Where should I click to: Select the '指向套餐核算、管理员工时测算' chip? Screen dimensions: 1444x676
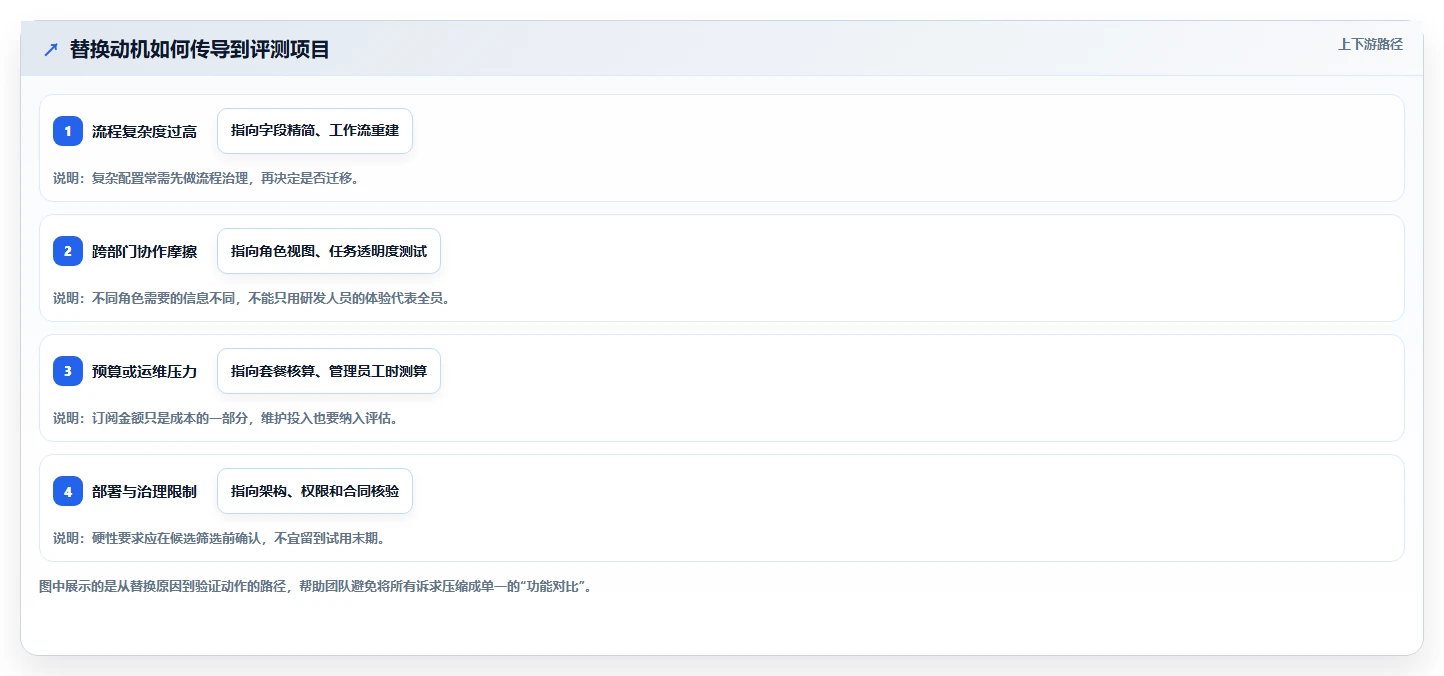pos(329,371)
